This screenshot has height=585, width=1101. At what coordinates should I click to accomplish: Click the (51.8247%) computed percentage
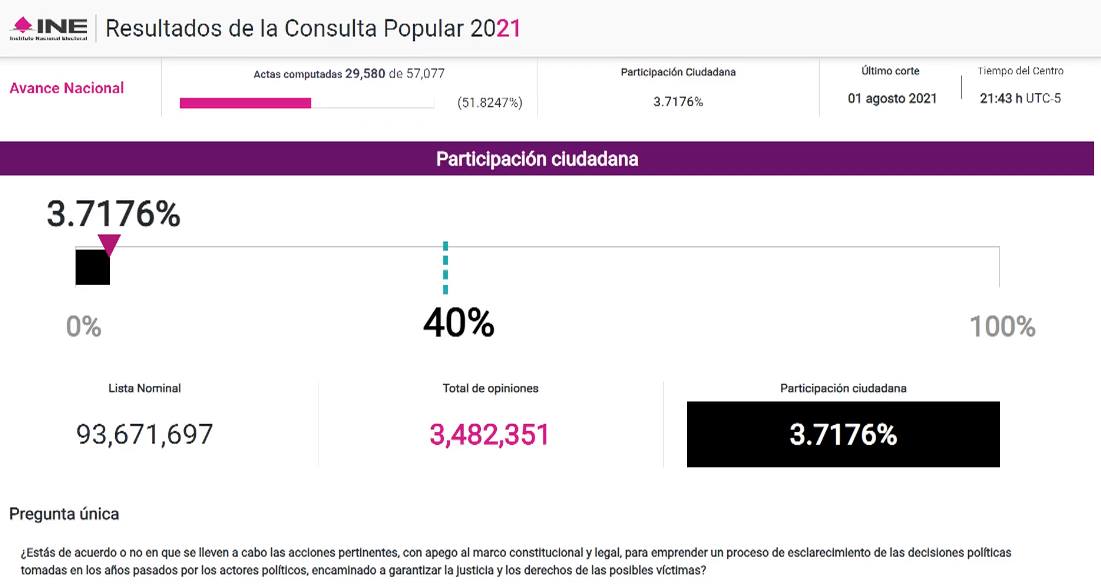(490, 103)
